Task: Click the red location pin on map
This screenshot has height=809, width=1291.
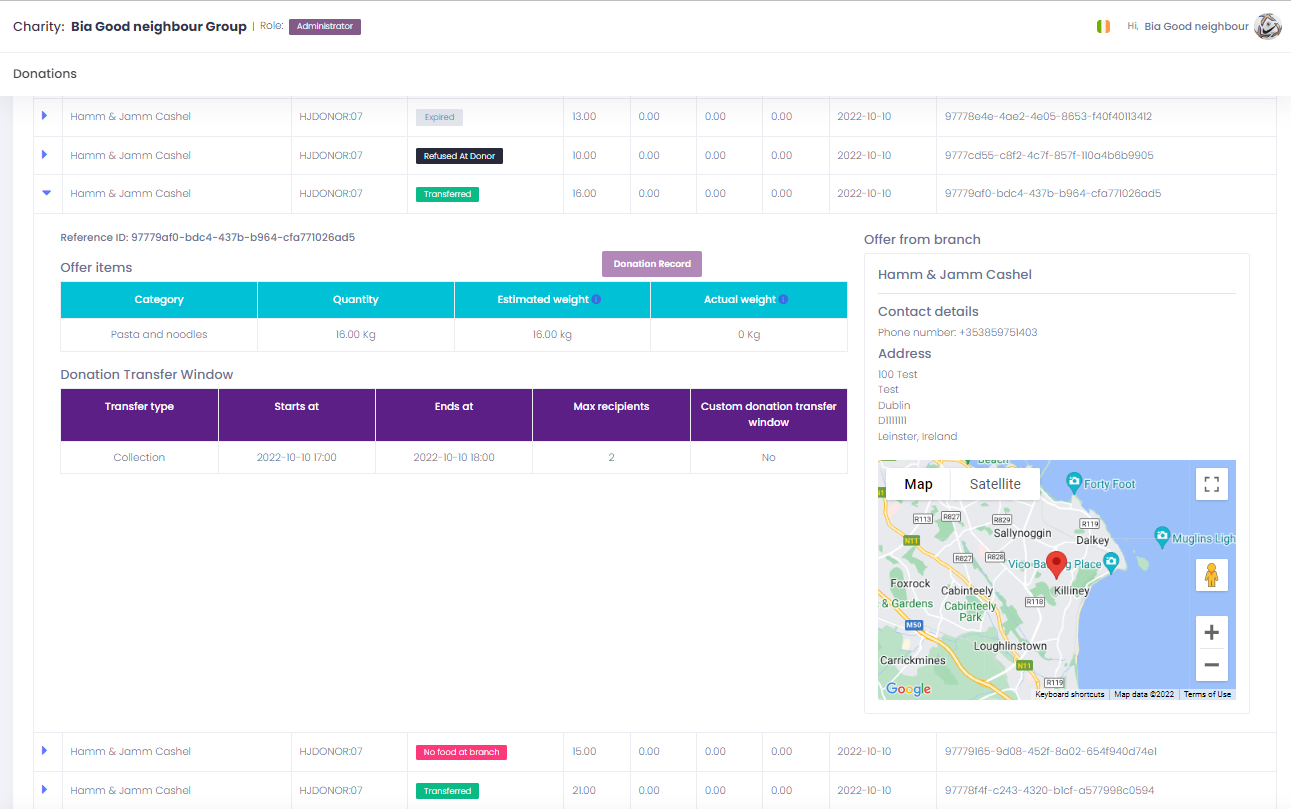Action: [1056, 565]
